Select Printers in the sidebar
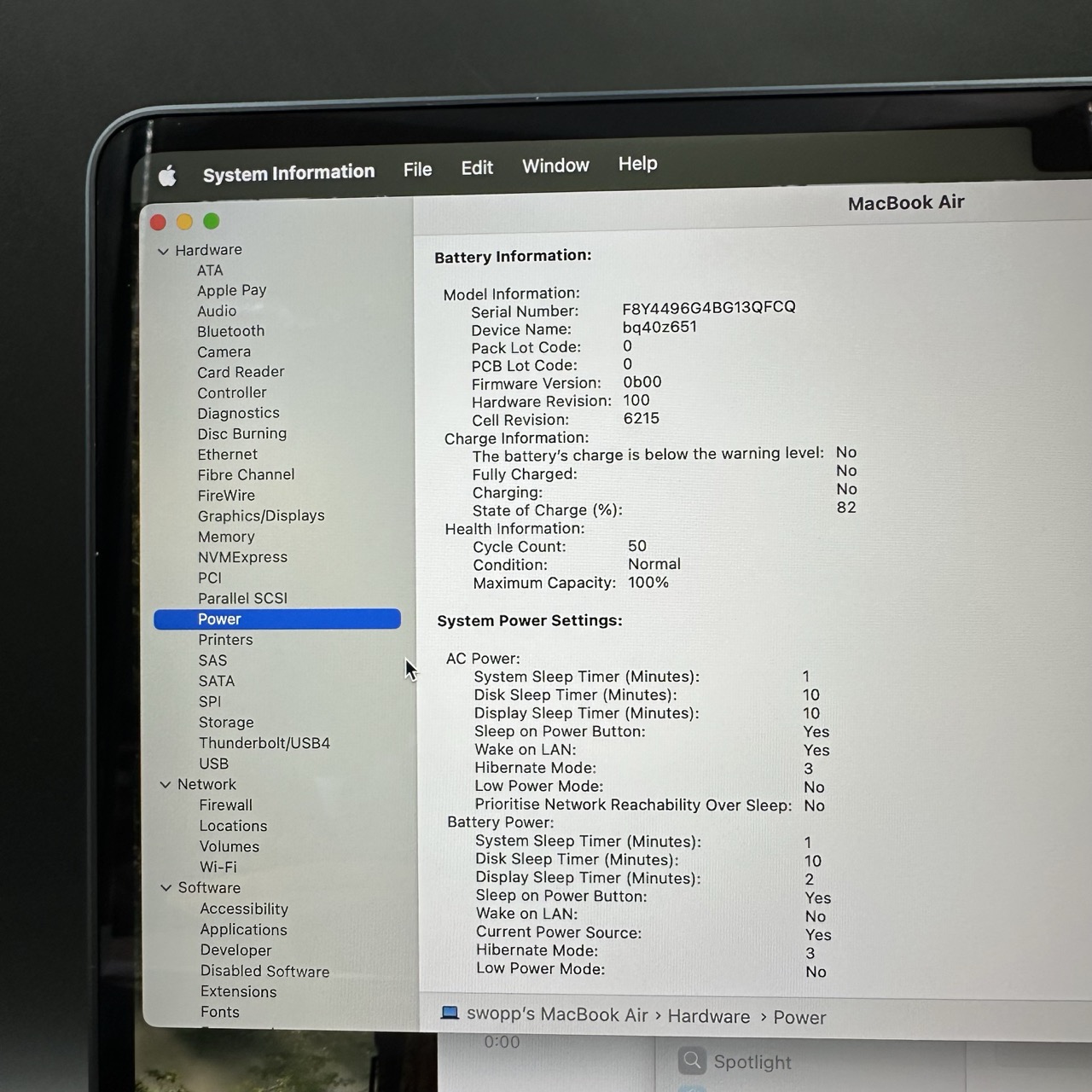 coord(225,640)
